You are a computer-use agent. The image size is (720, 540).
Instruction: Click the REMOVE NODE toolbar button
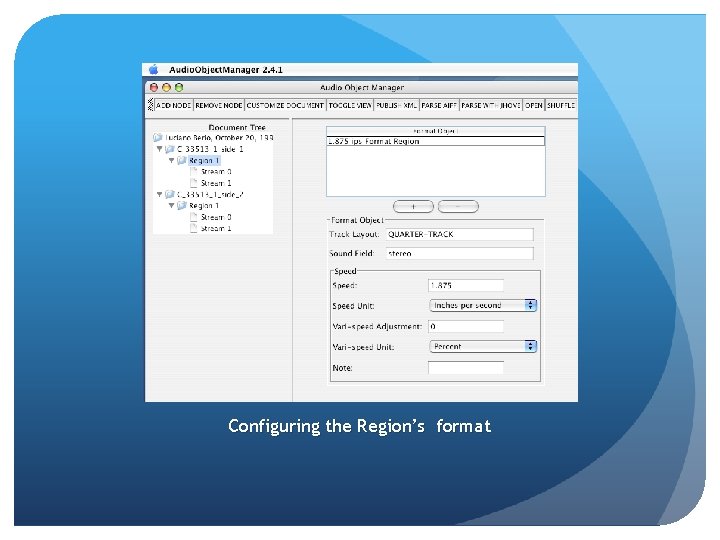pyautogui.click(x=219, y=105)
